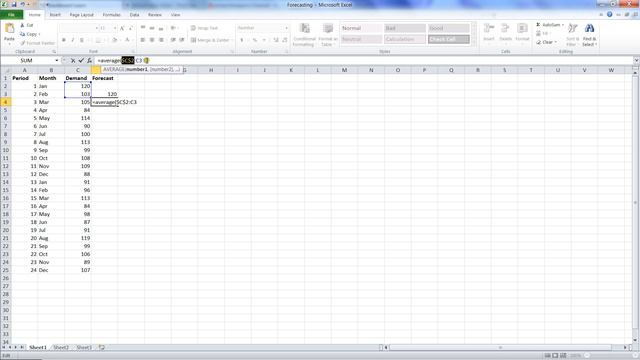
Task: Select column C header
Action: click(78, 70)
